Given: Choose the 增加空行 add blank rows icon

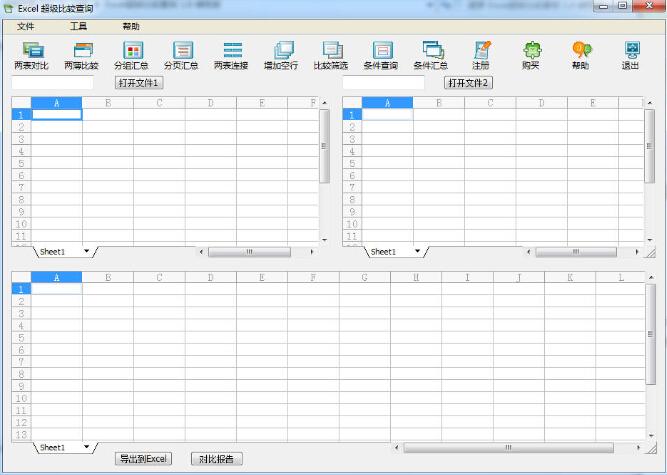Looking at the screenshot, I should [x=281, y=55].
